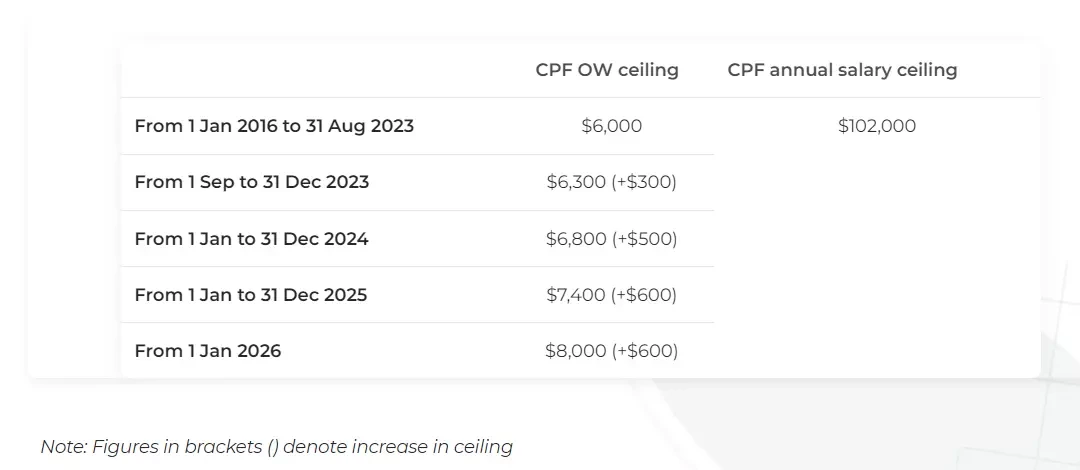Click the CPF annual salary ceiling header
This screenshot has width=1080, height=470.
coord(842,70)
